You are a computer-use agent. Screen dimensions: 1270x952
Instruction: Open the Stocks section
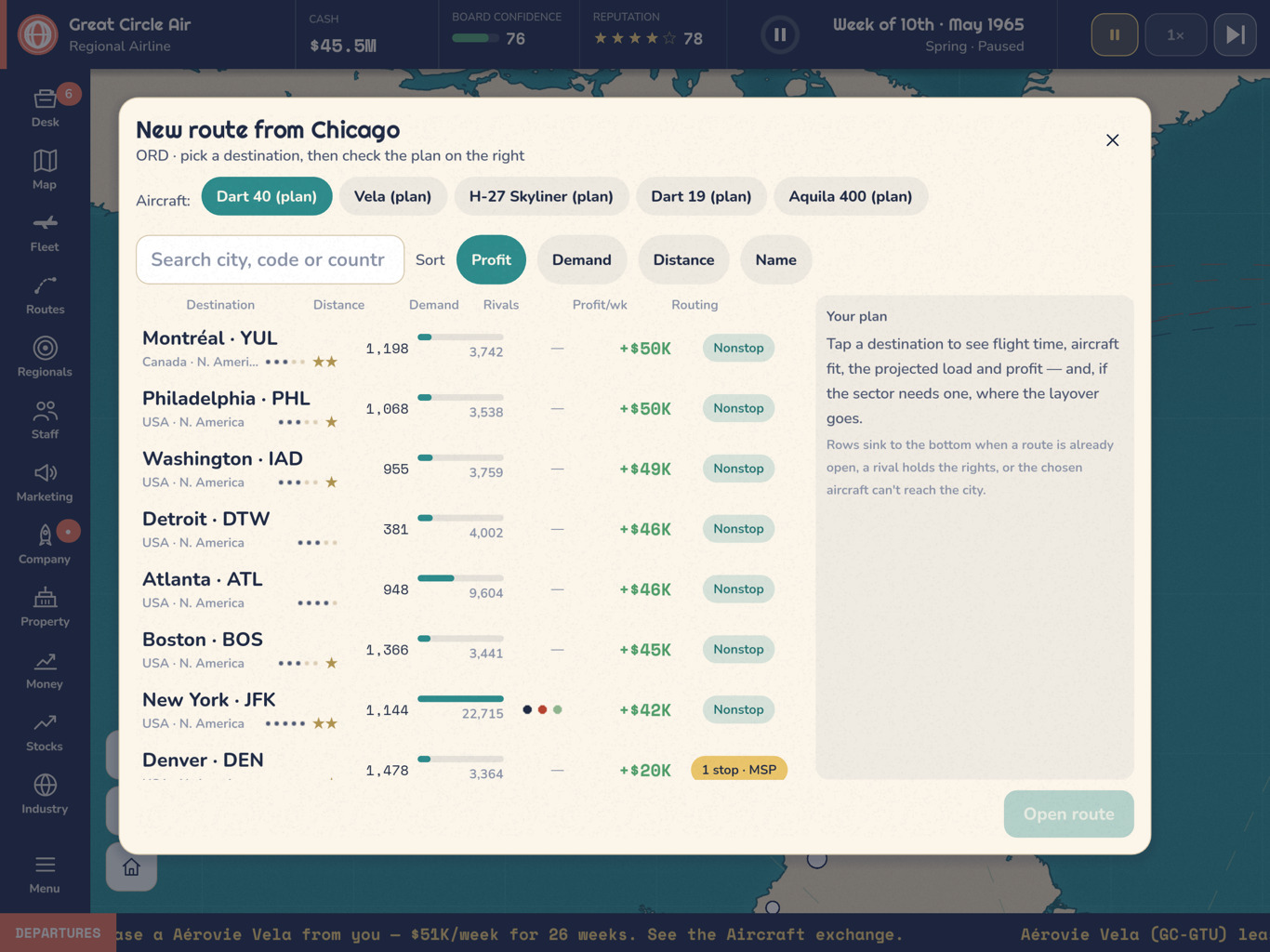pyautogui.click(x=45, y=731)
